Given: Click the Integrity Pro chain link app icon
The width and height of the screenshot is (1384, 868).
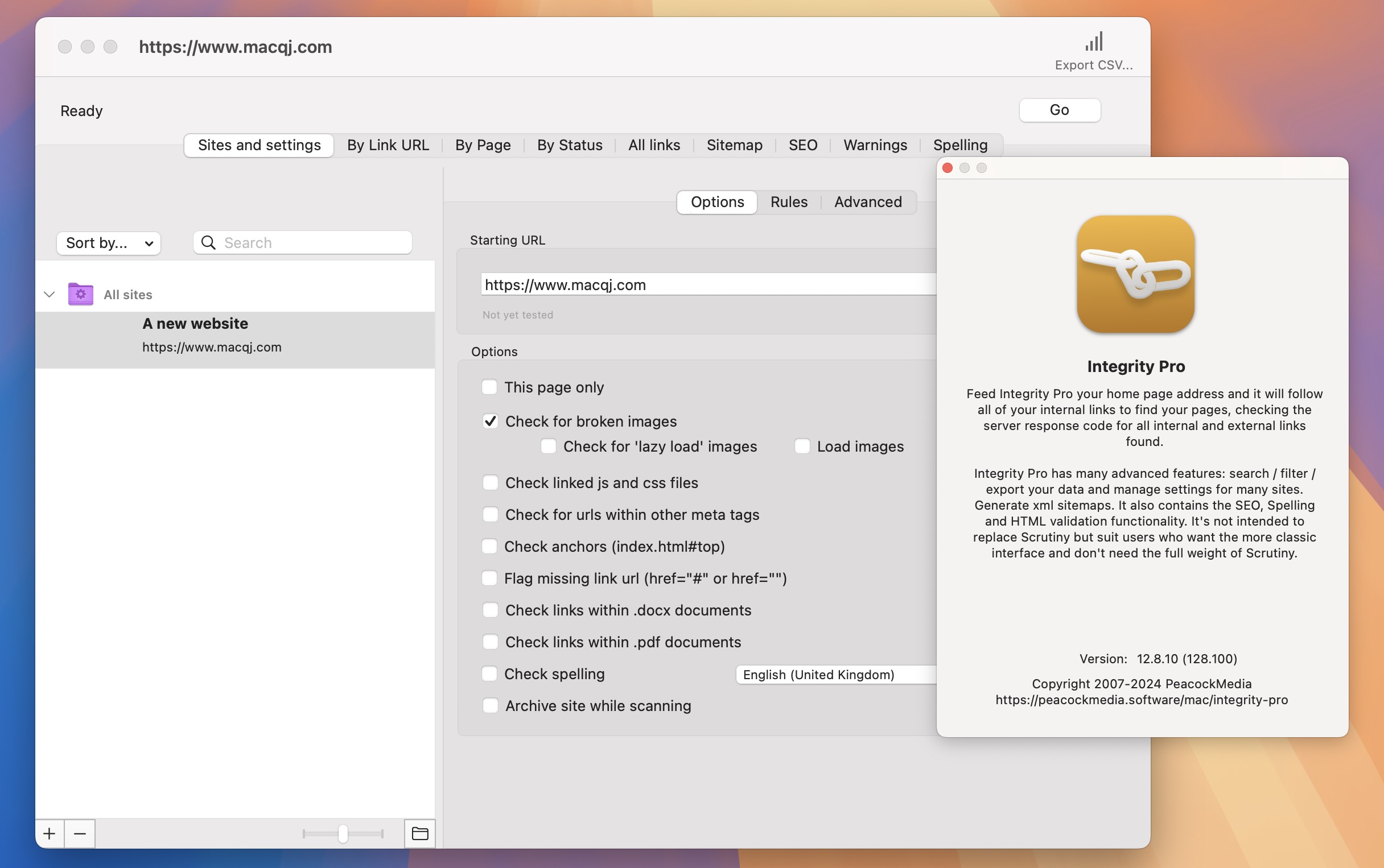Looking at the screenshot, I should click(1135, 274).
